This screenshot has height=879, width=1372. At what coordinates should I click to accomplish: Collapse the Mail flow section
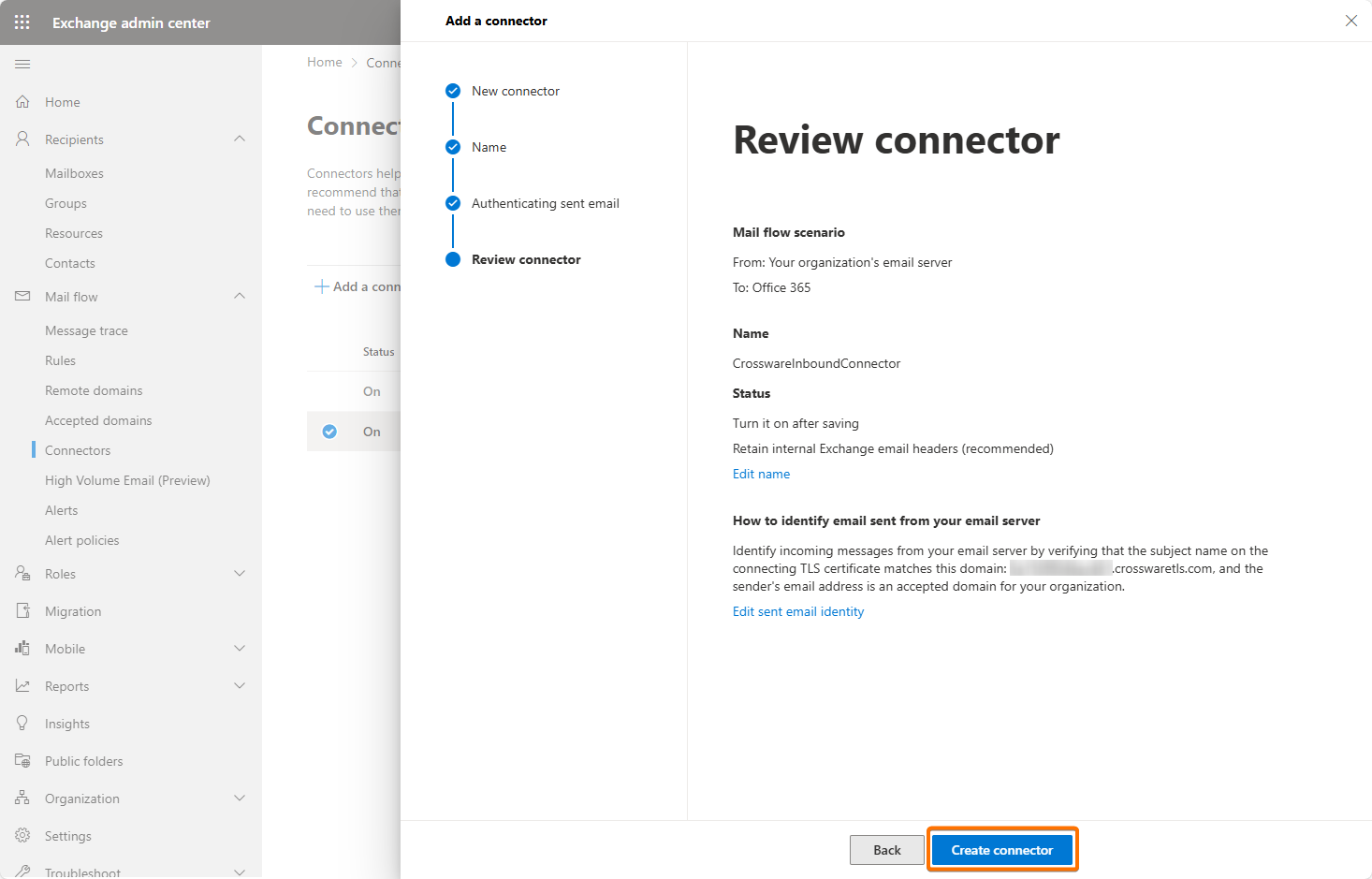240,297
